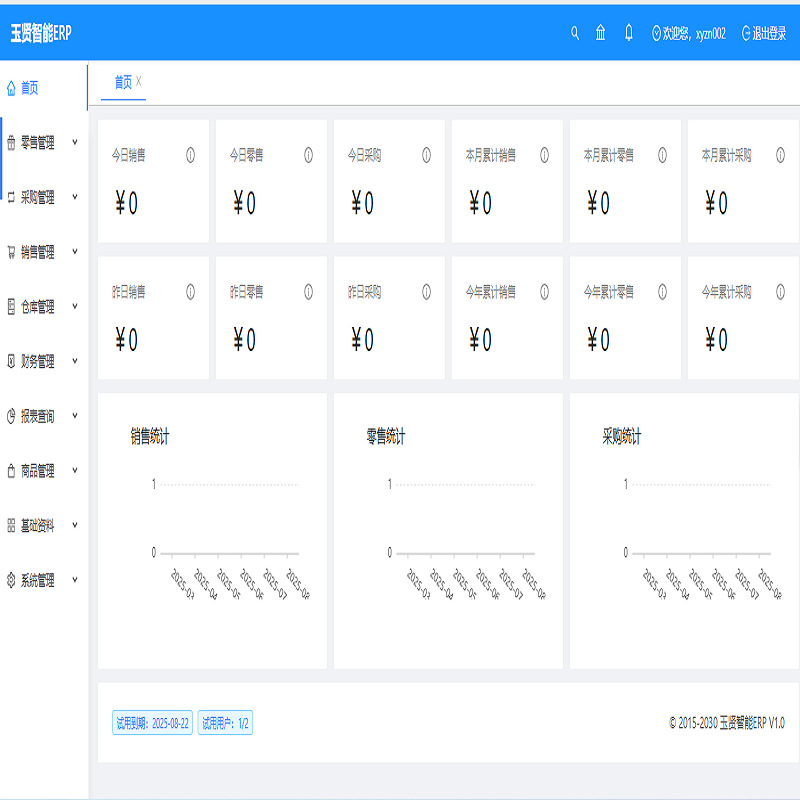Open the search icon in the header
The height and width of the screenshot is (800, 800).
(x=575, y=31)
